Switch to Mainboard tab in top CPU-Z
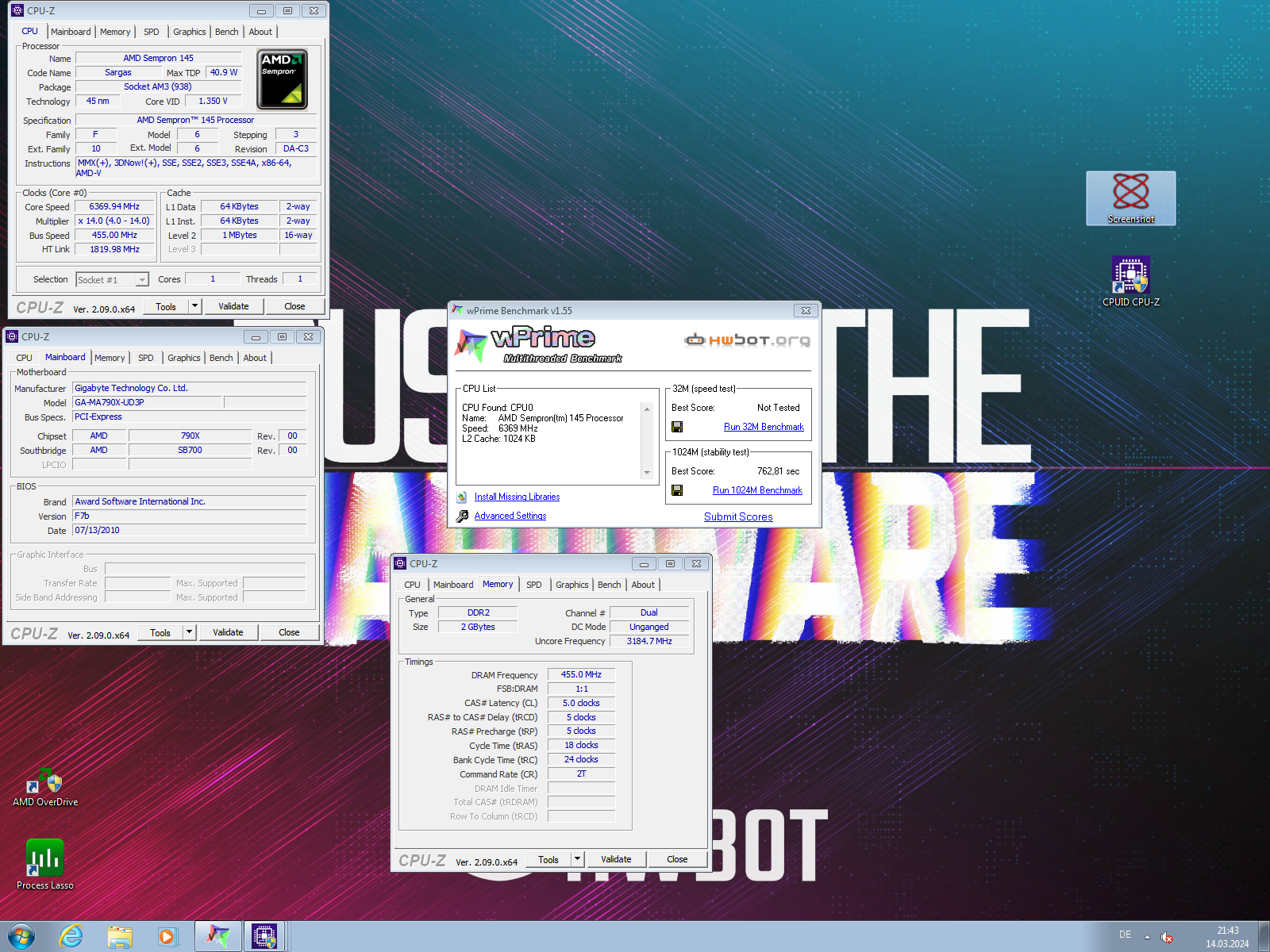The height and width of the screenshot is (952, 1270). click(x=71, y=32)
